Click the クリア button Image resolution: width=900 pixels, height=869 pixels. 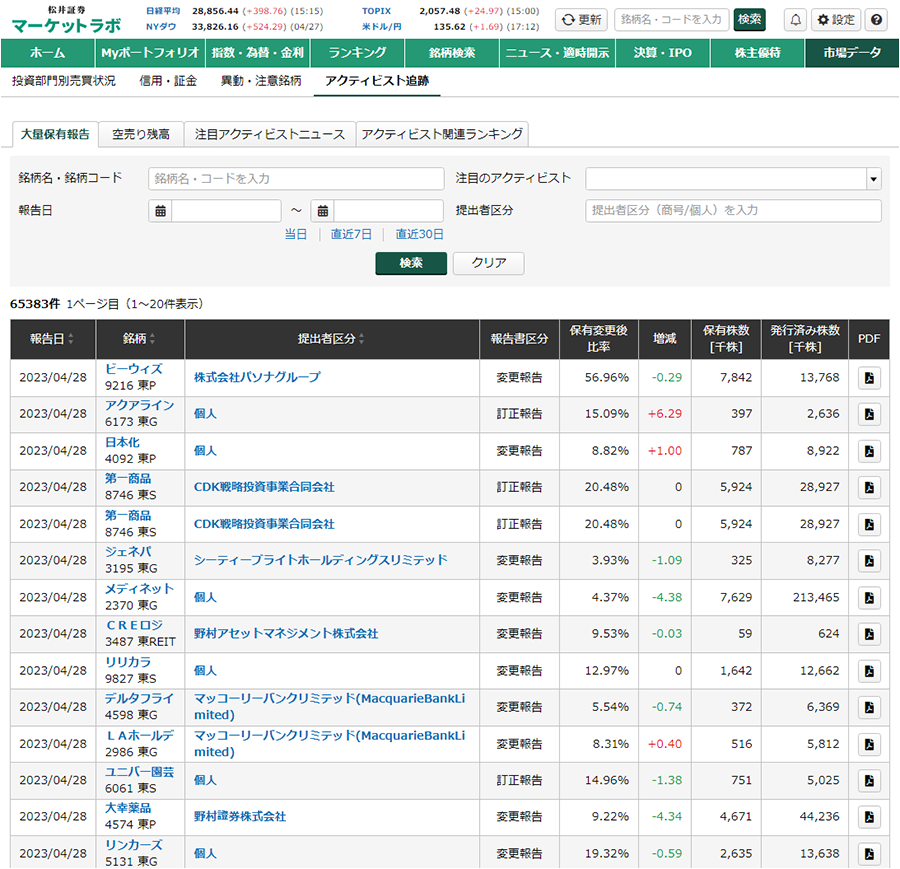(488, 263)
